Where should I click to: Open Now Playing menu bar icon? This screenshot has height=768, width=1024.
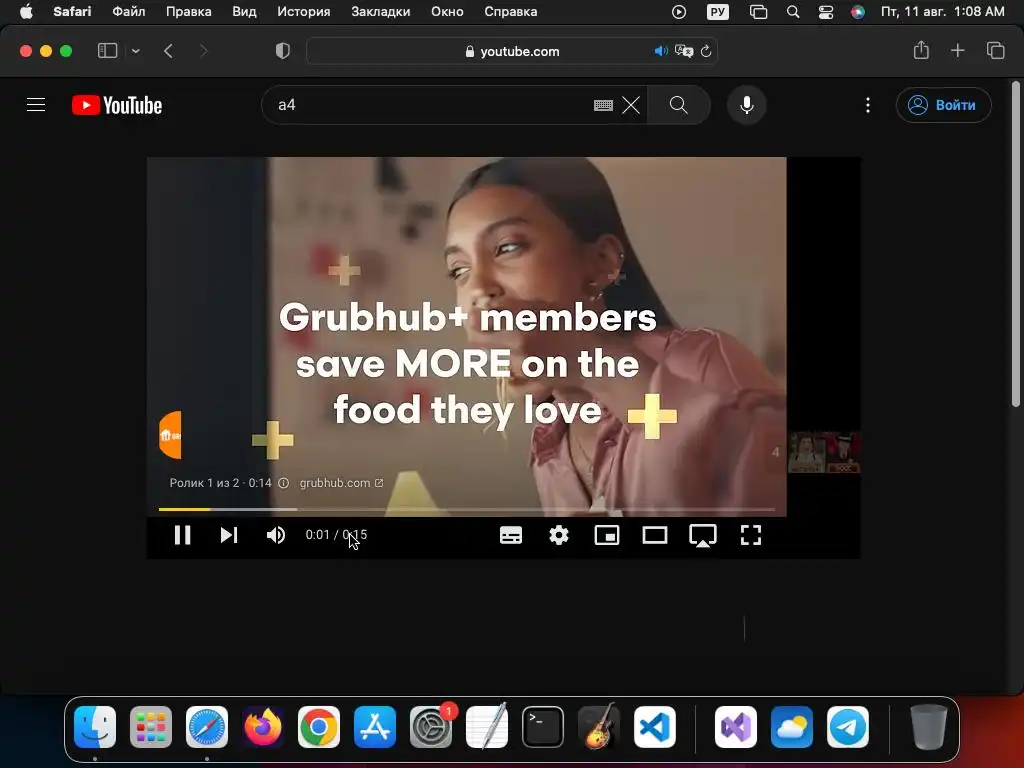click(x=679, y=12)
